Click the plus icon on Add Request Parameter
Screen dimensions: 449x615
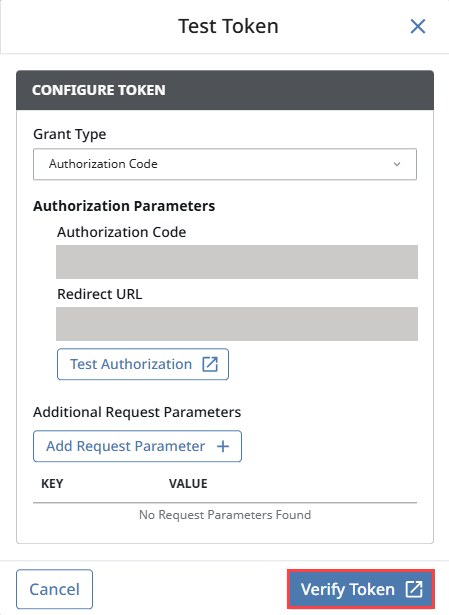[x=223, y=446]
